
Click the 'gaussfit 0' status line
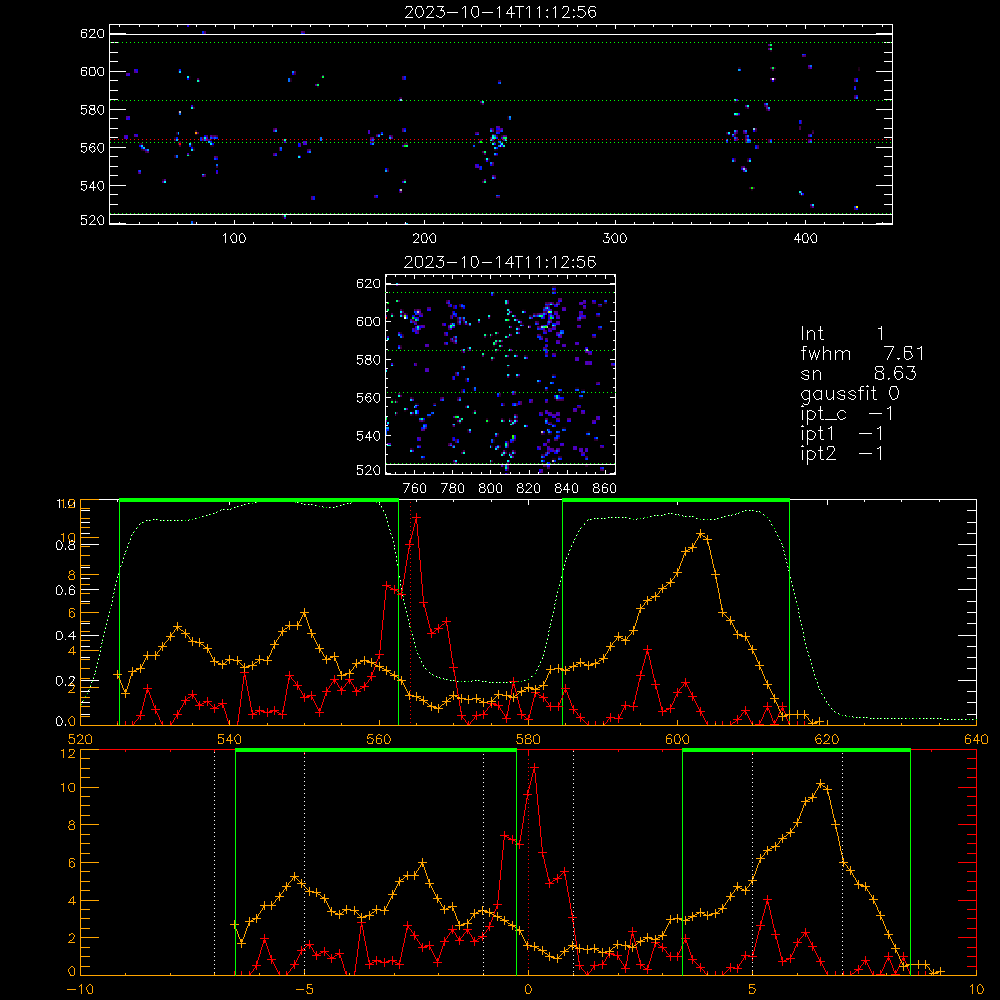(849, 393)
